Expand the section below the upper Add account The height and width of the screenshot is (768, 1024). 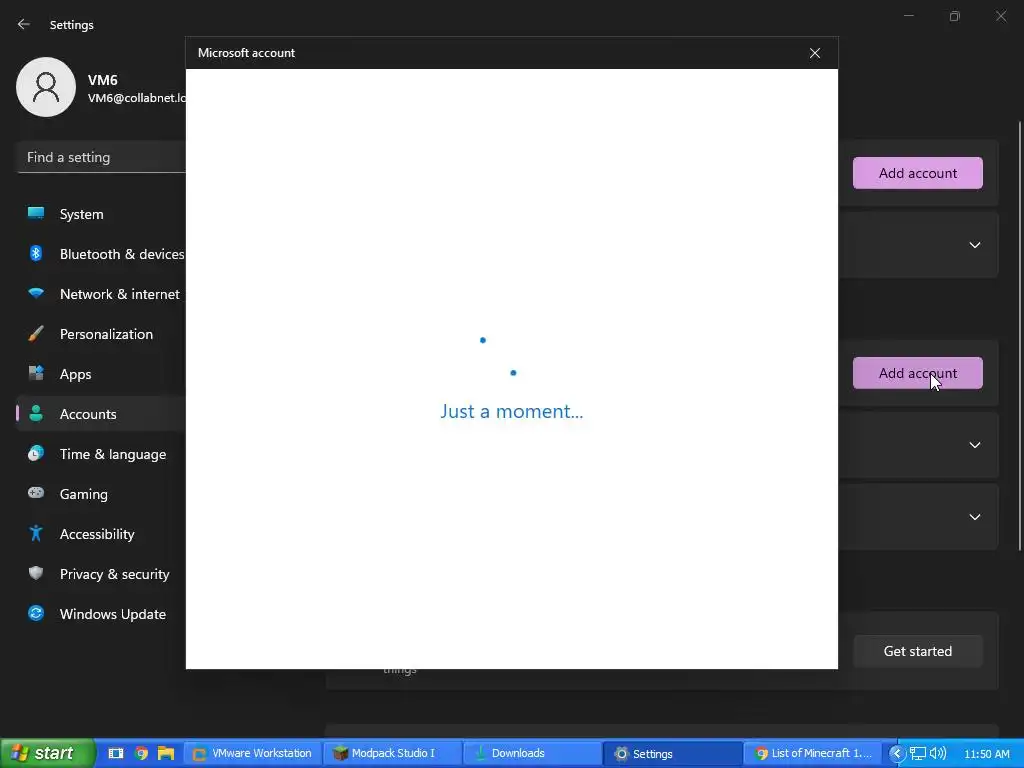tap(974, 245)
